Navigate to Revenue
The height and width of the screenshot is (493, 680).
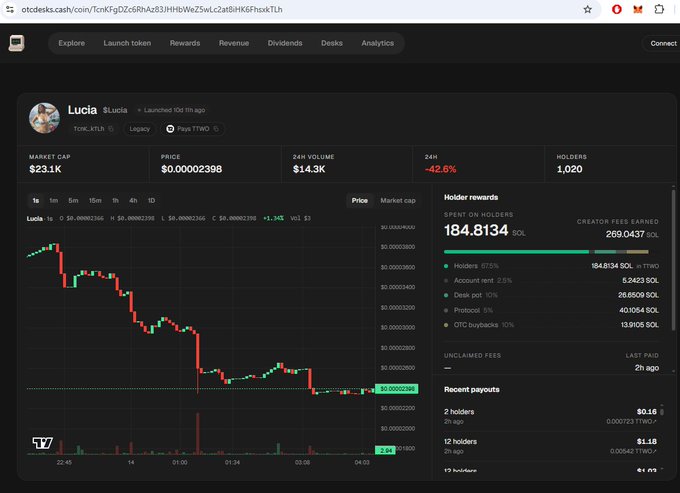[x=234, y=43]
